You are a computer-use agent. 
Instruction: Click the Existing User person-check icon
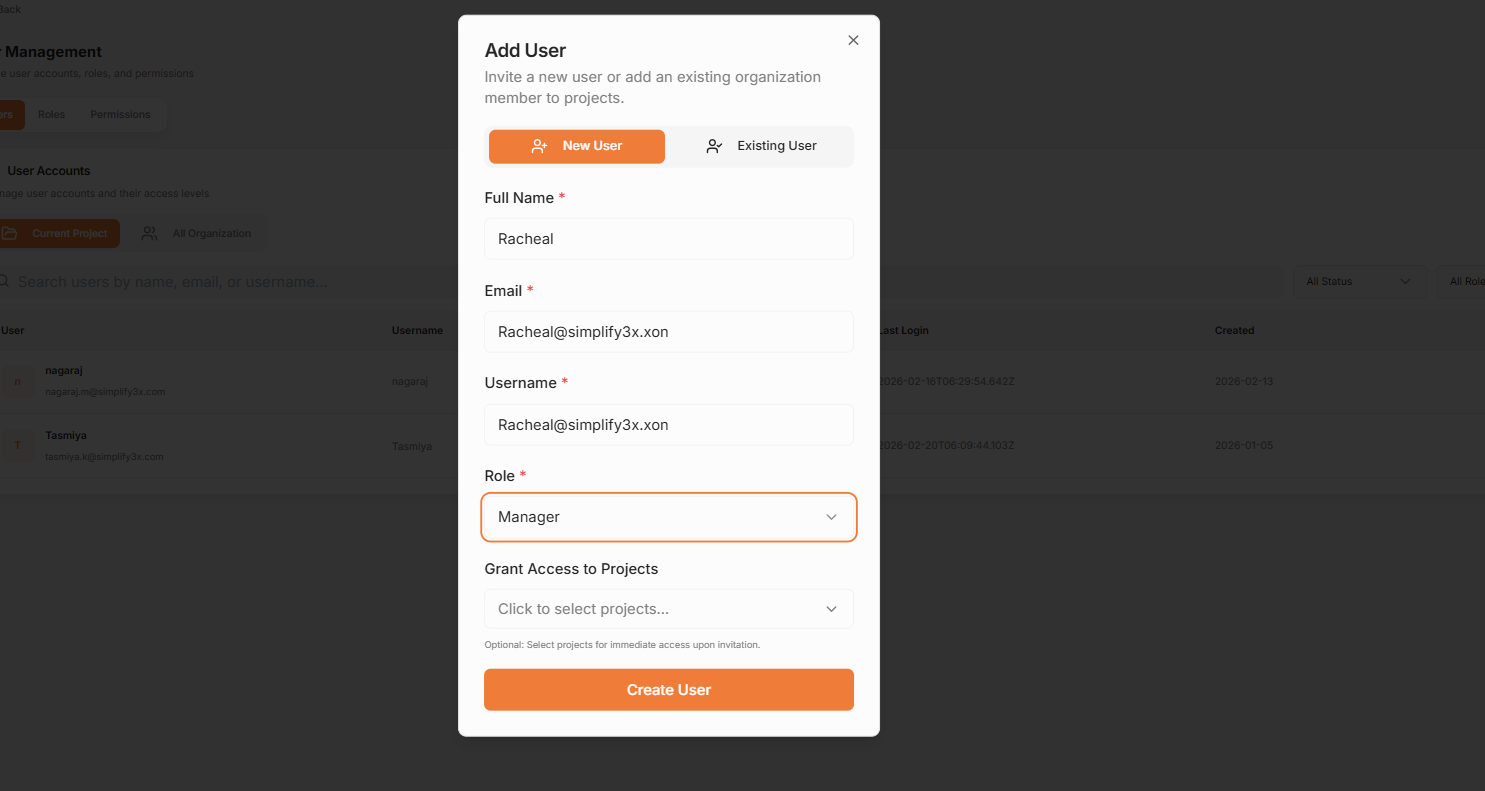pyautogui.click(x=714, y=146)
